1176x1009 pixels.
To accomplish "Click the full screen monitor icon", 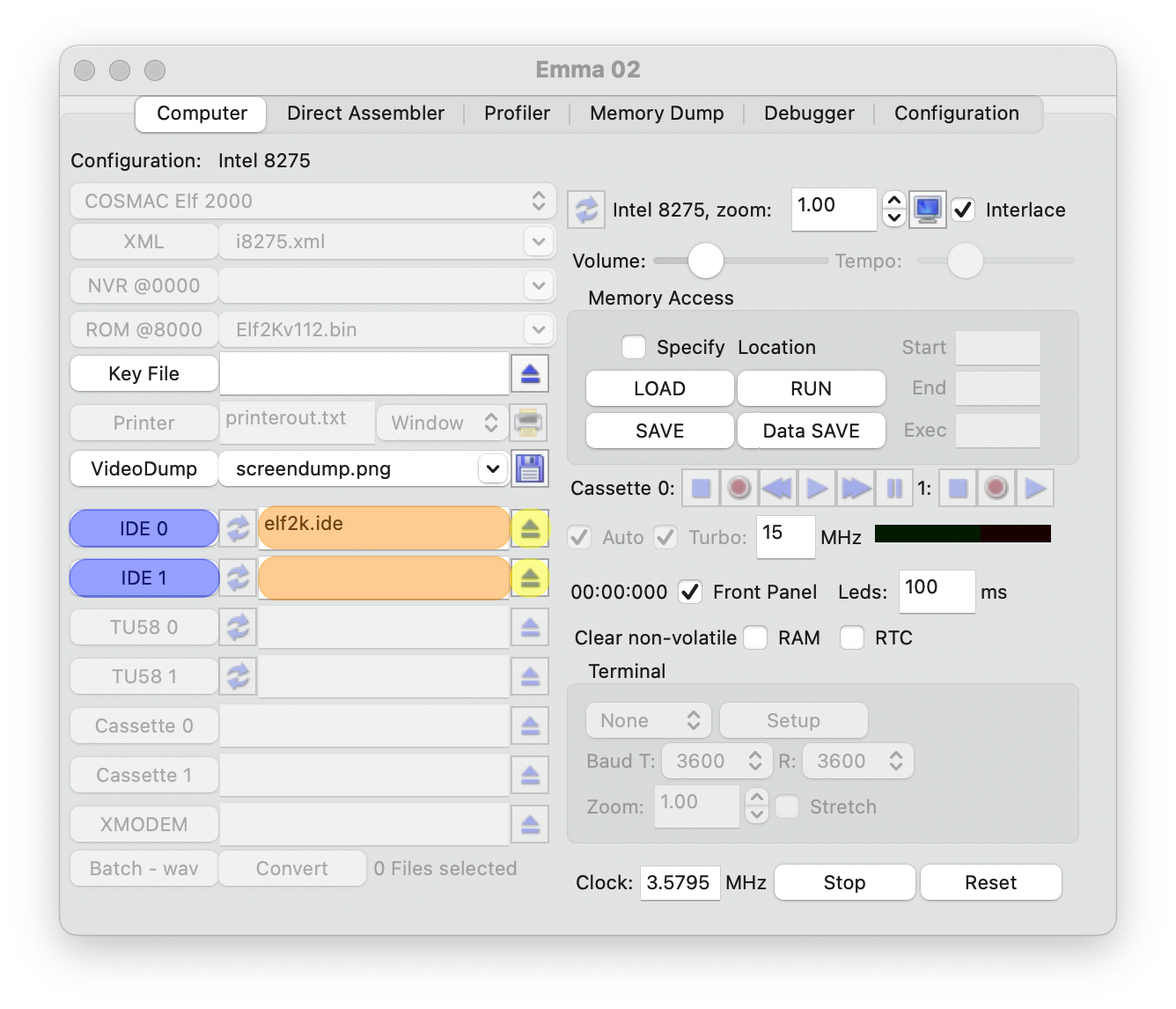I will (927, 210).
